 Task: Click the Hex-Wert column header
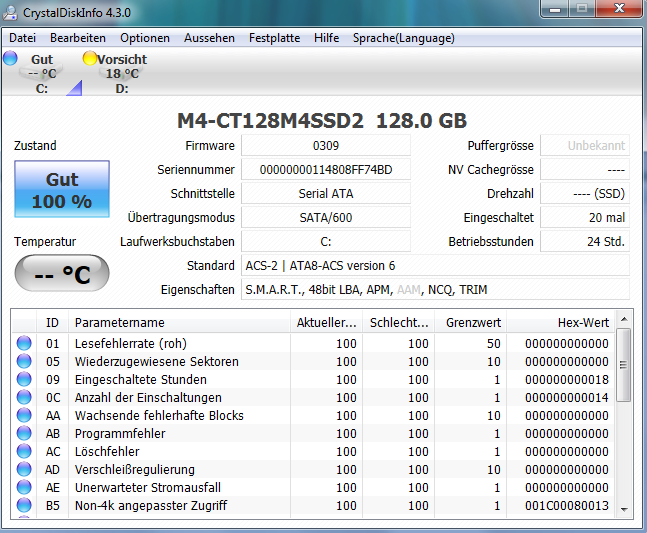click(x=561, y=323)
